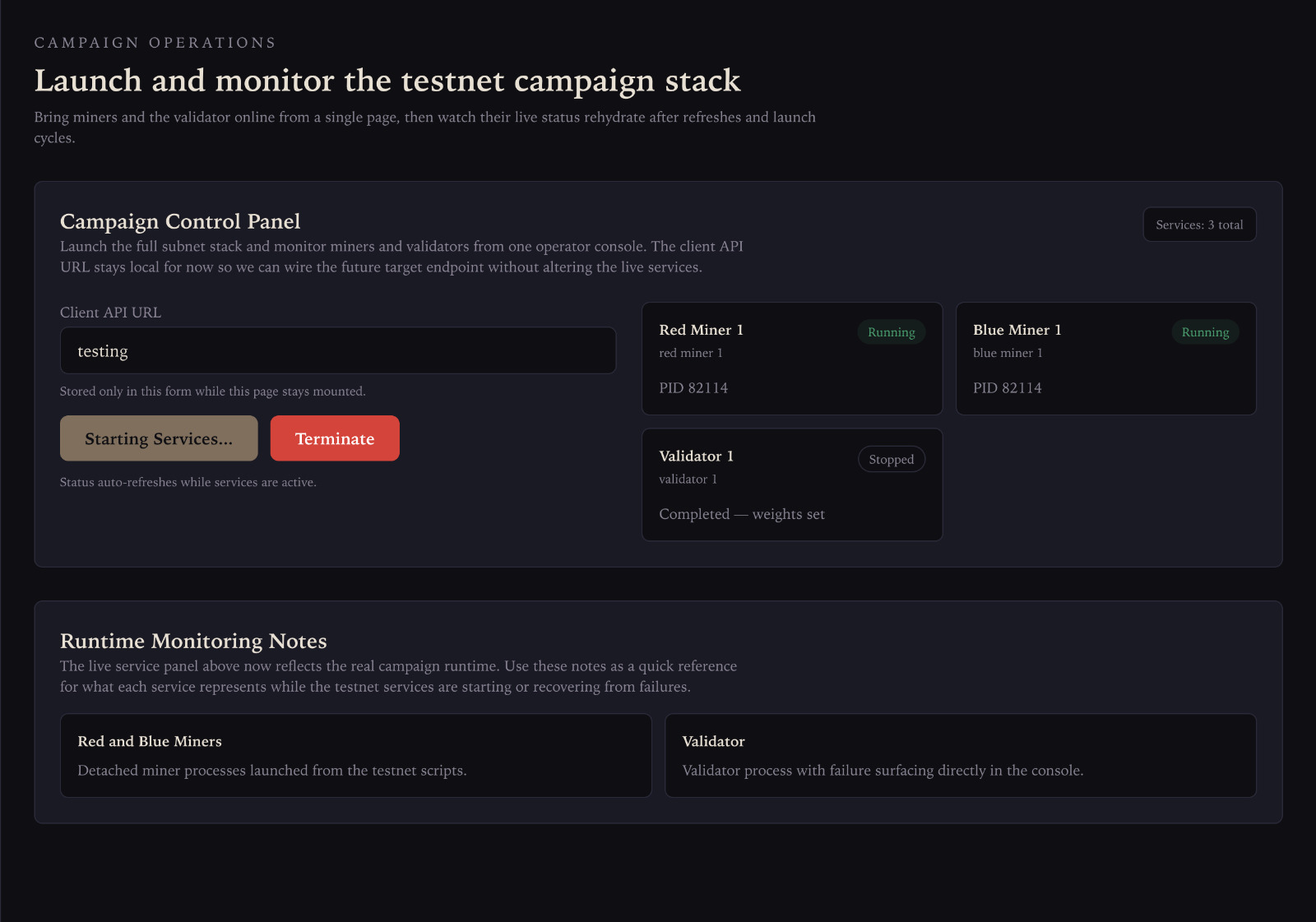Click the Campaign Operations page label
The height and width of the screenshot is (922, 1316).
click(155, 43)
